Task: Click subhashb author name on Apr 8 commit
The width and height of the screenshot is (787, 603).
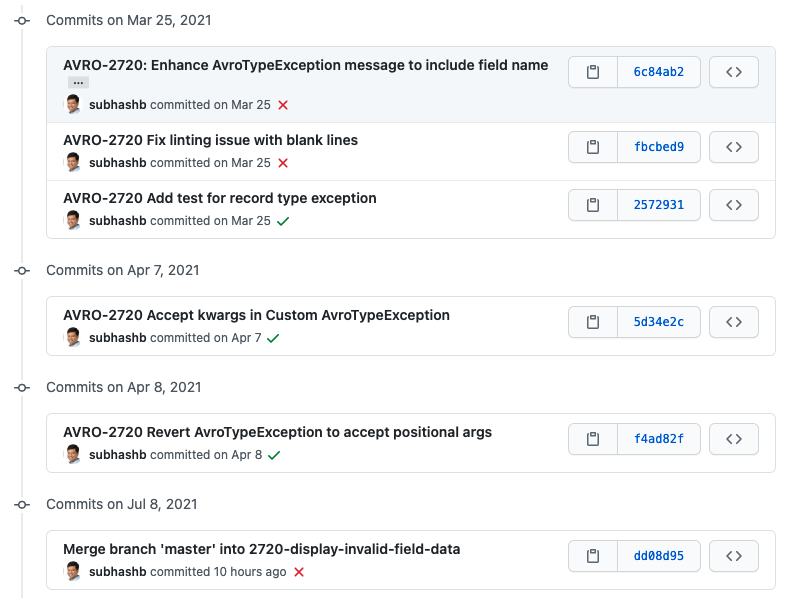Action: [x=117, y=455]
